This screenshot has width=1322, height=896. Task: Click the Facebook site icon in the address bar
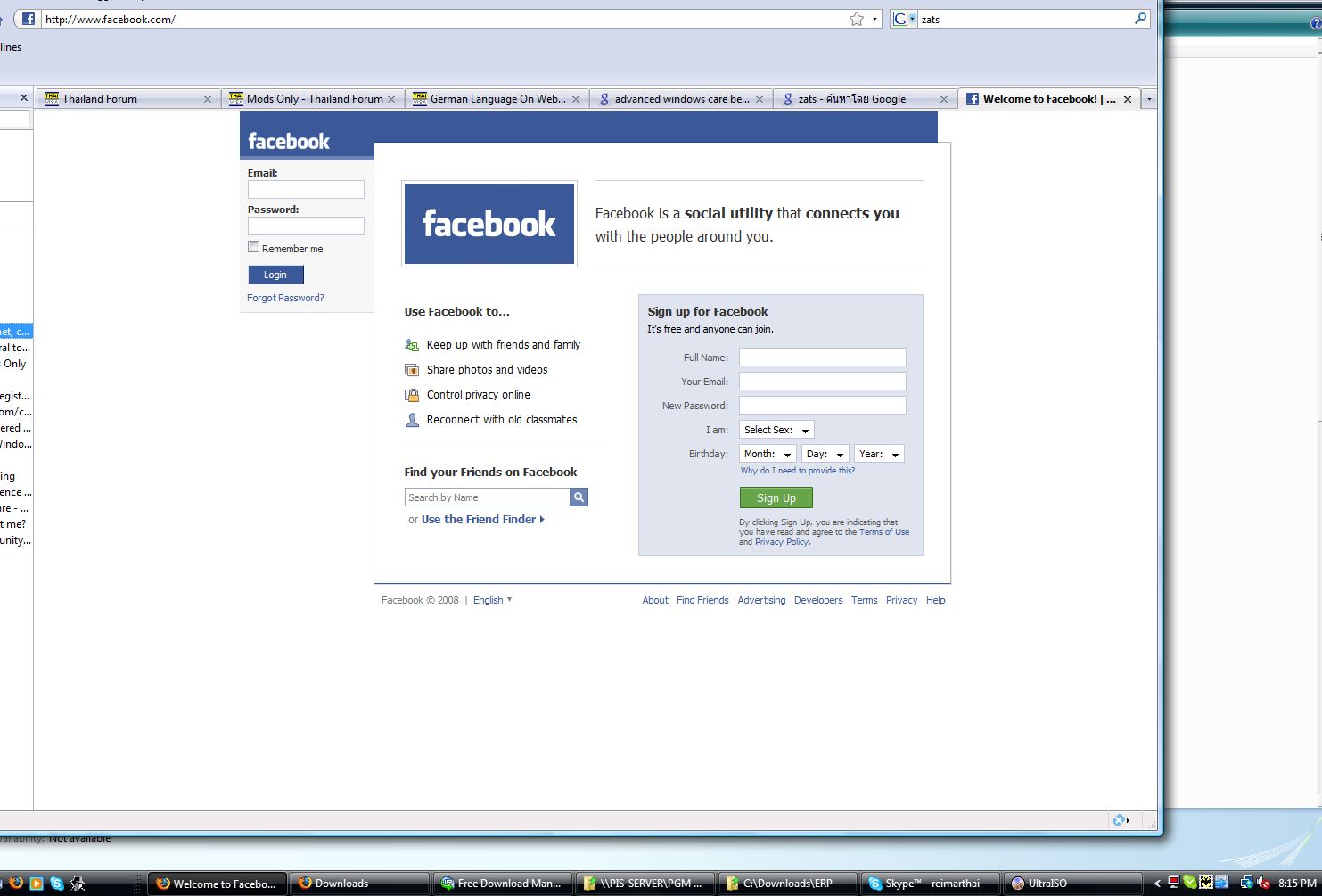click(29, 19)
